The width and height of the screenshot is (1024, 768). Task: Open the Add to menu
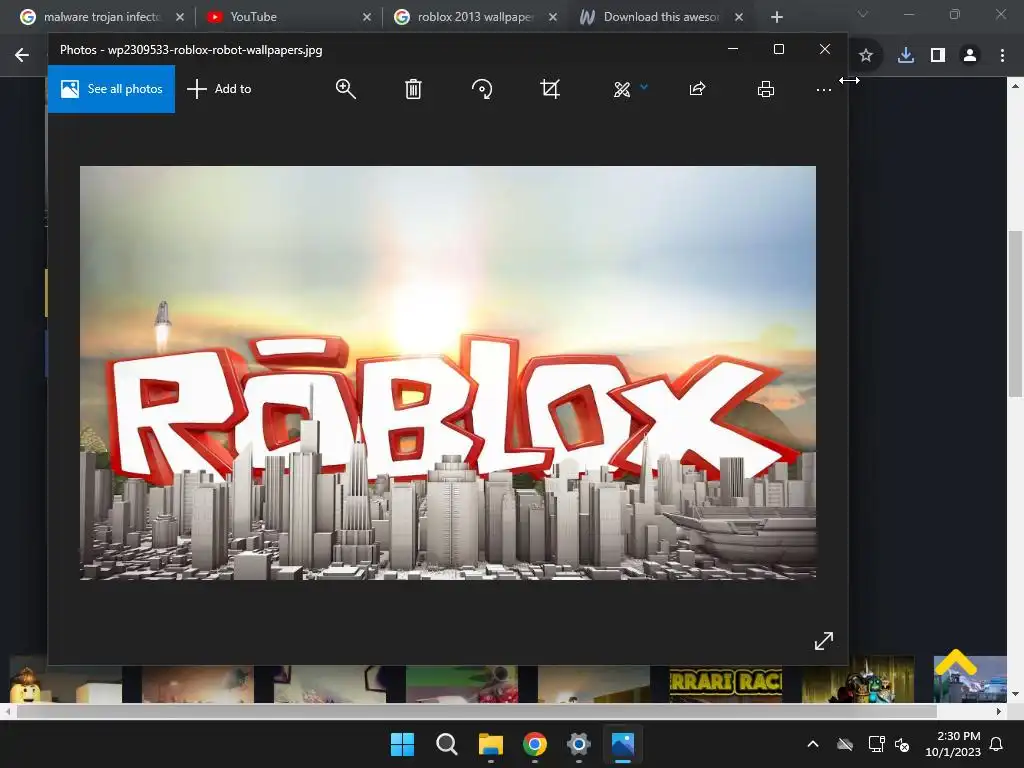(x=219, y=89)
